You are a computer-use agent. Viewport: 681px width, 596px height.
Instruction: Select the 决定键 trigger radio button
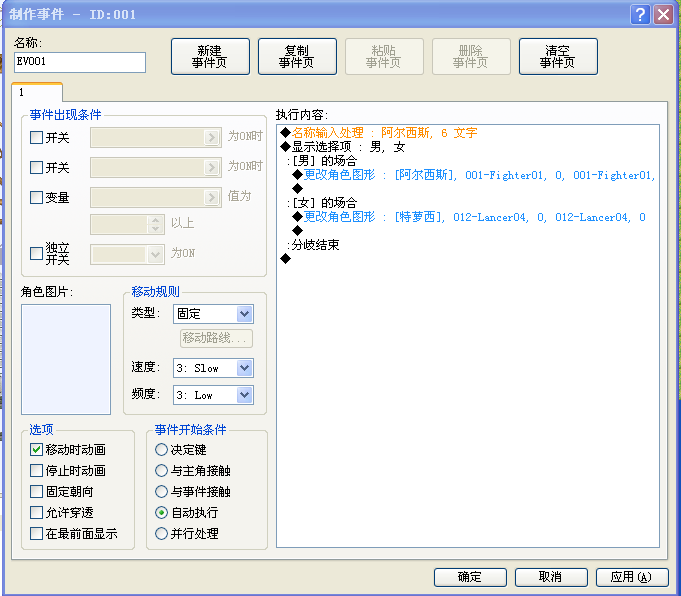click(x=161, y=449)
